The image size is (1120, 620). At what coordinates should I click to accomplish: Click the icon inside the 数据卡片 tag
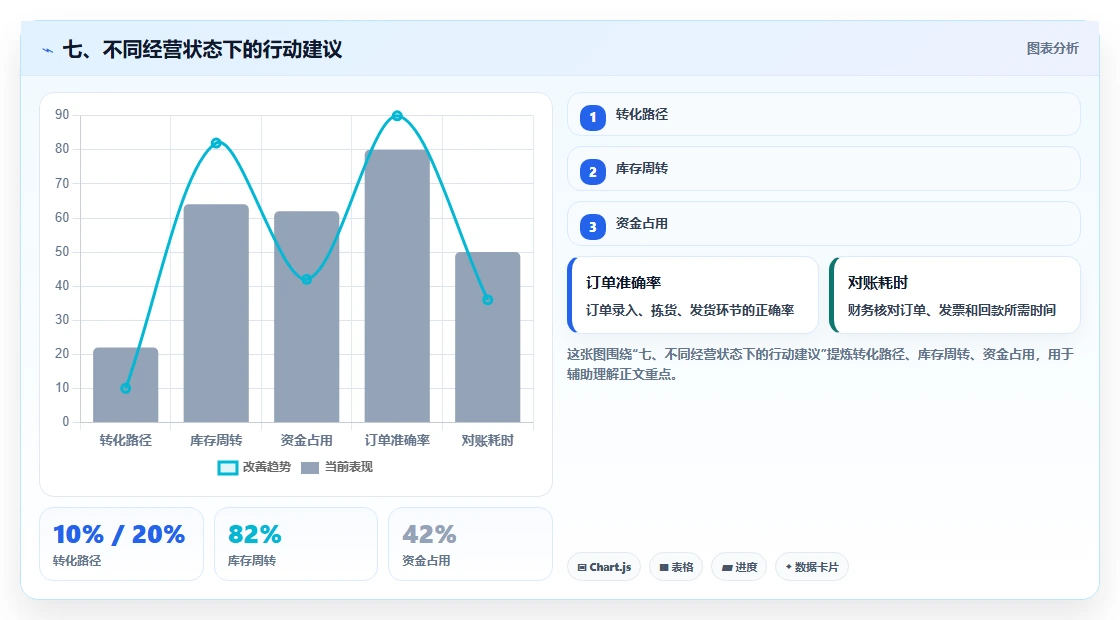click(x=789, y=566)
